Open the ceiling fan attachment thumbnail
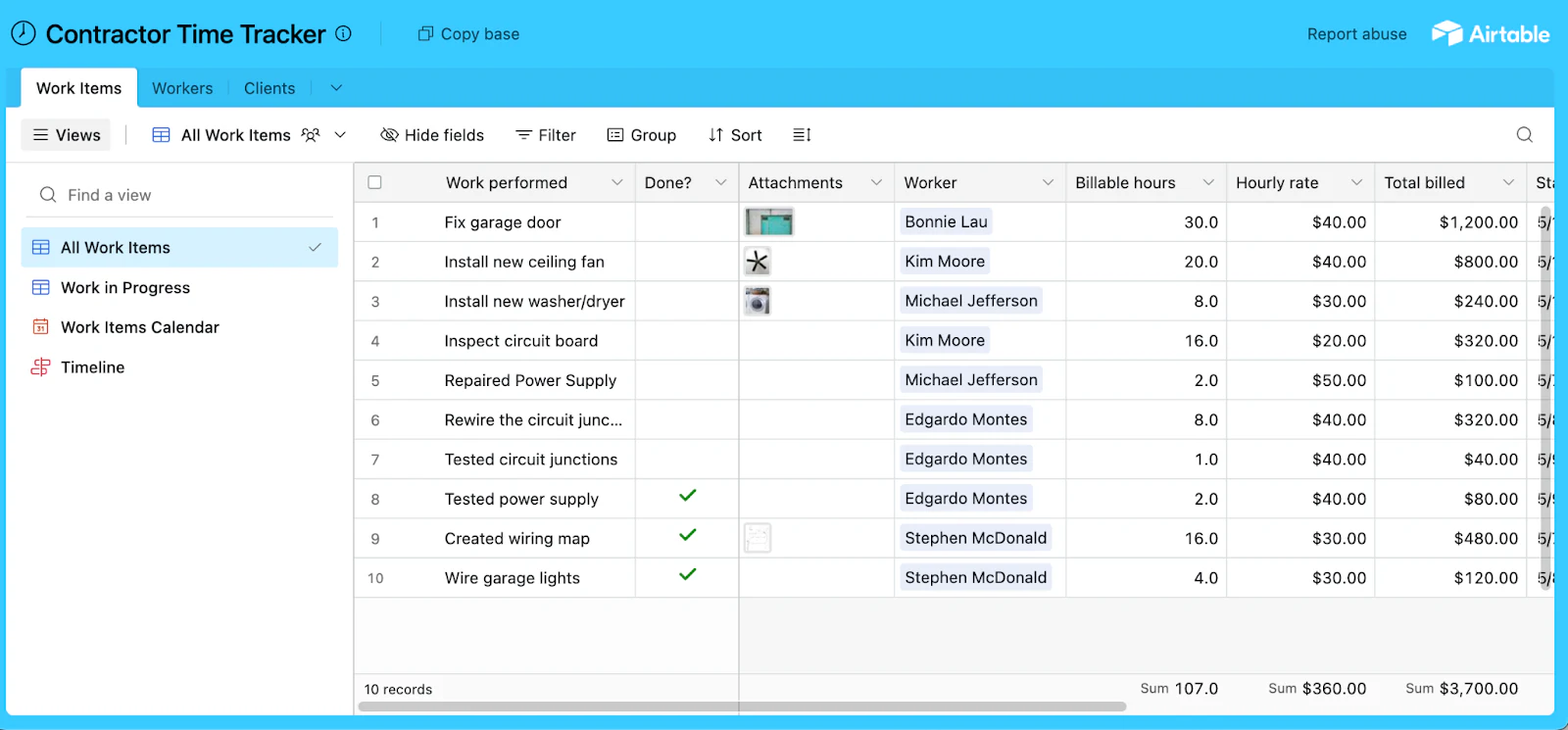 pos(758,262)
